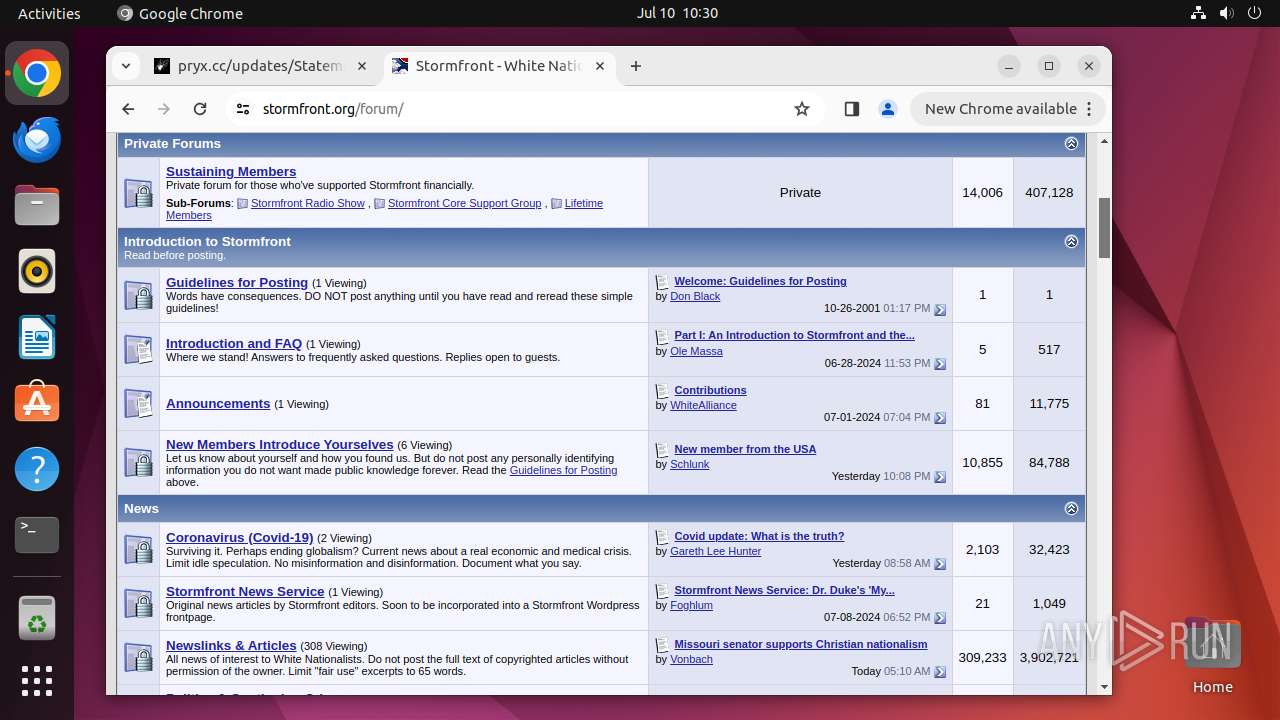Close the Stormfront tab
This screenshot has height=720, width=1280.
click(600, 66)
